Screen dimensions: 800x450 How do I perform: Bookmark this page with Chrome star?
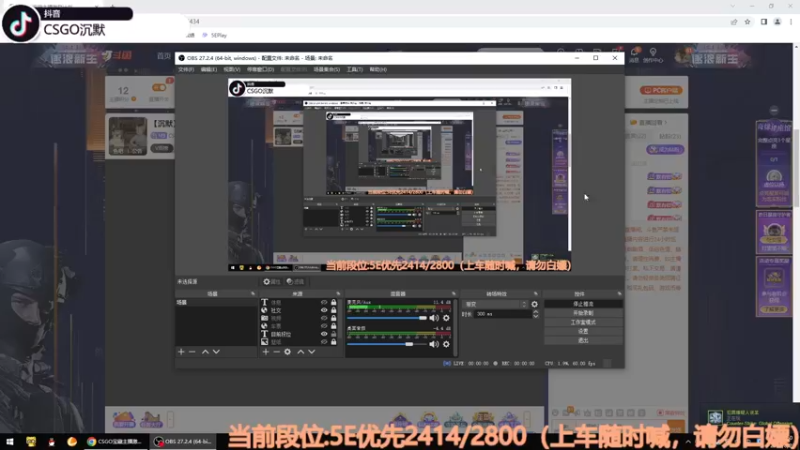click(x=747, y=21)
